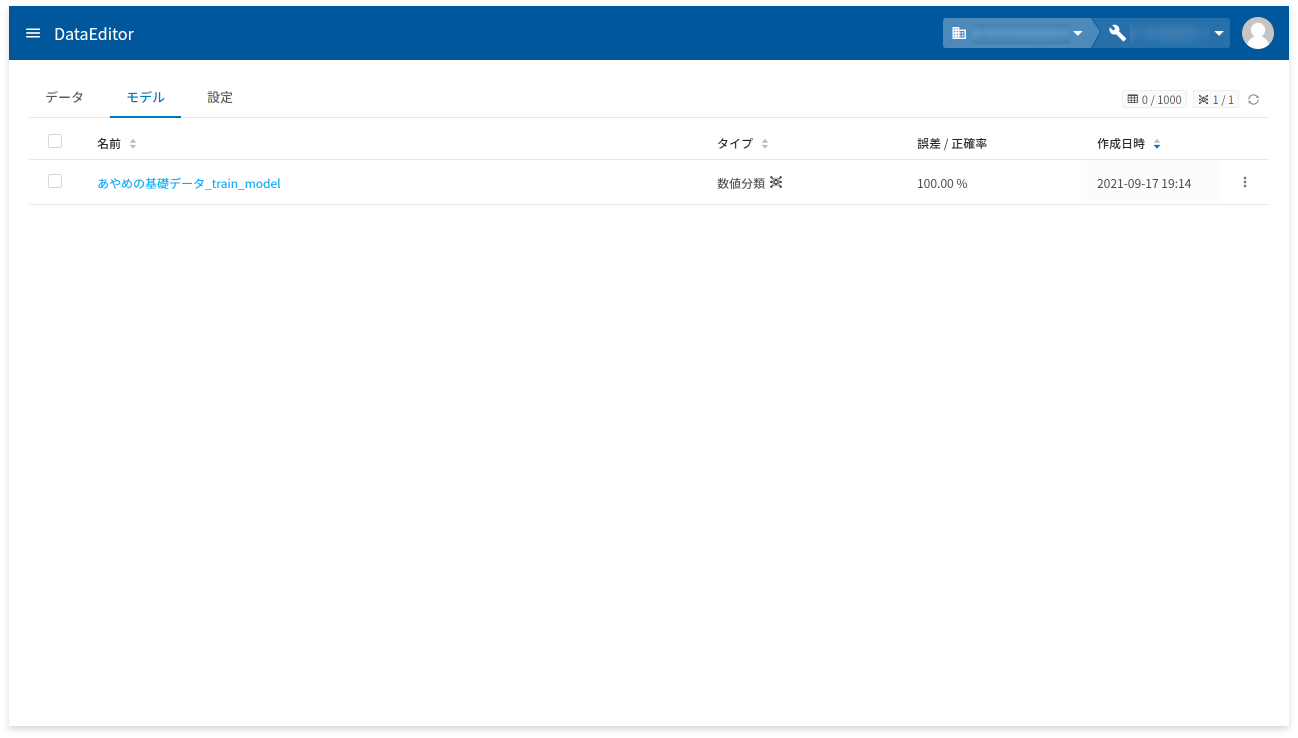Click the wrench project icon
Image resolution: width=1298 pixels, height=738 pixels.
pos(1118,33)
